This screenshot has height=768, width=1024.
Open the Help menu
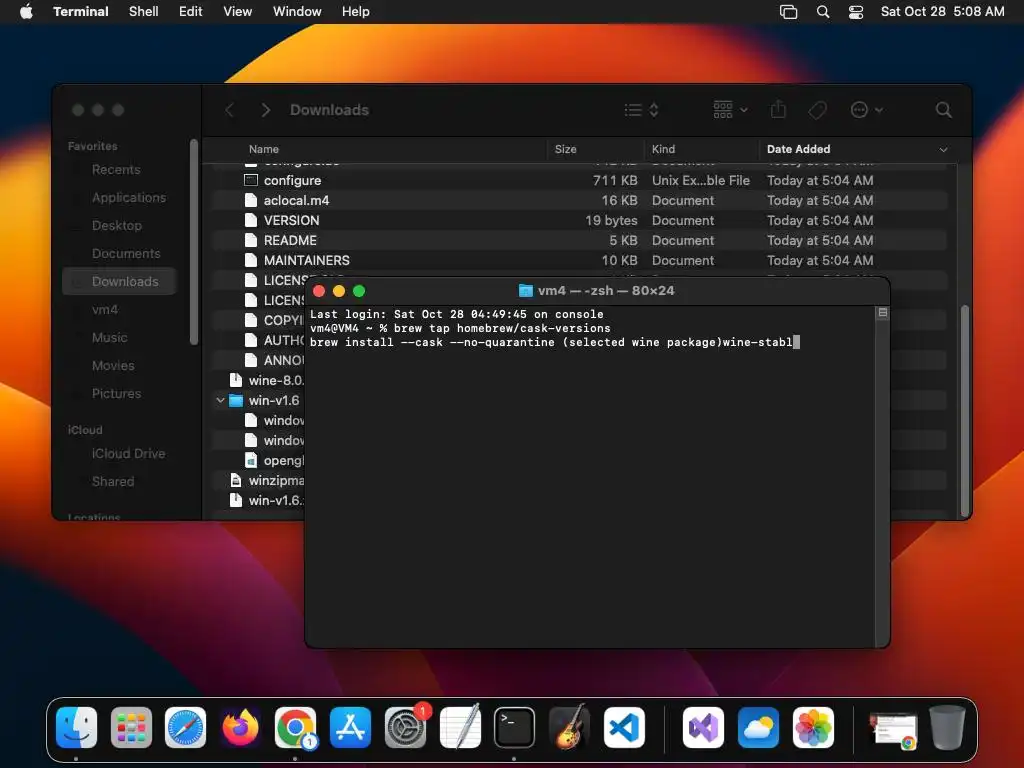pyautogui.click(x=356, y=11)
